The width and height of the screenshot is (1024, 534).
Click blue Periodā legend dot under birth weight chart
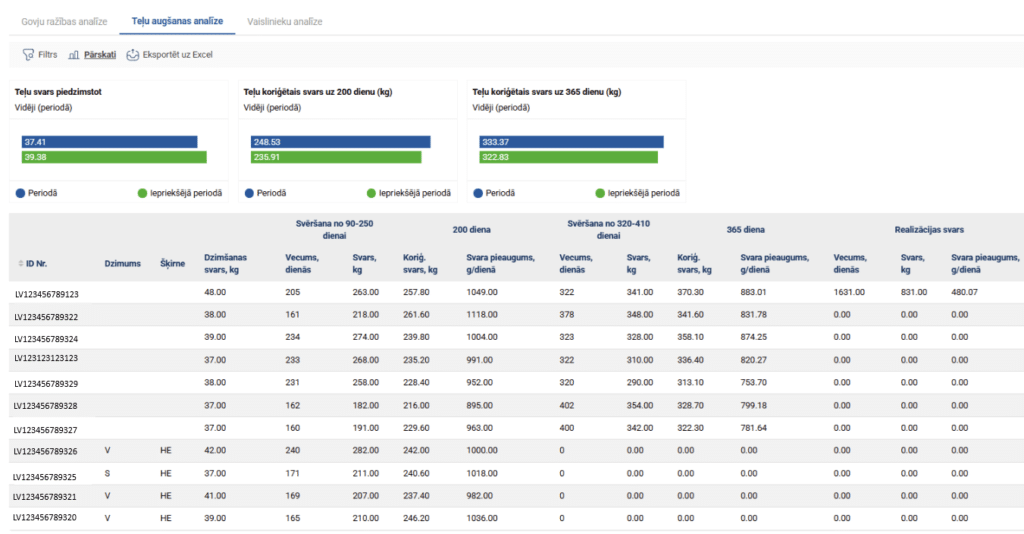20,193
